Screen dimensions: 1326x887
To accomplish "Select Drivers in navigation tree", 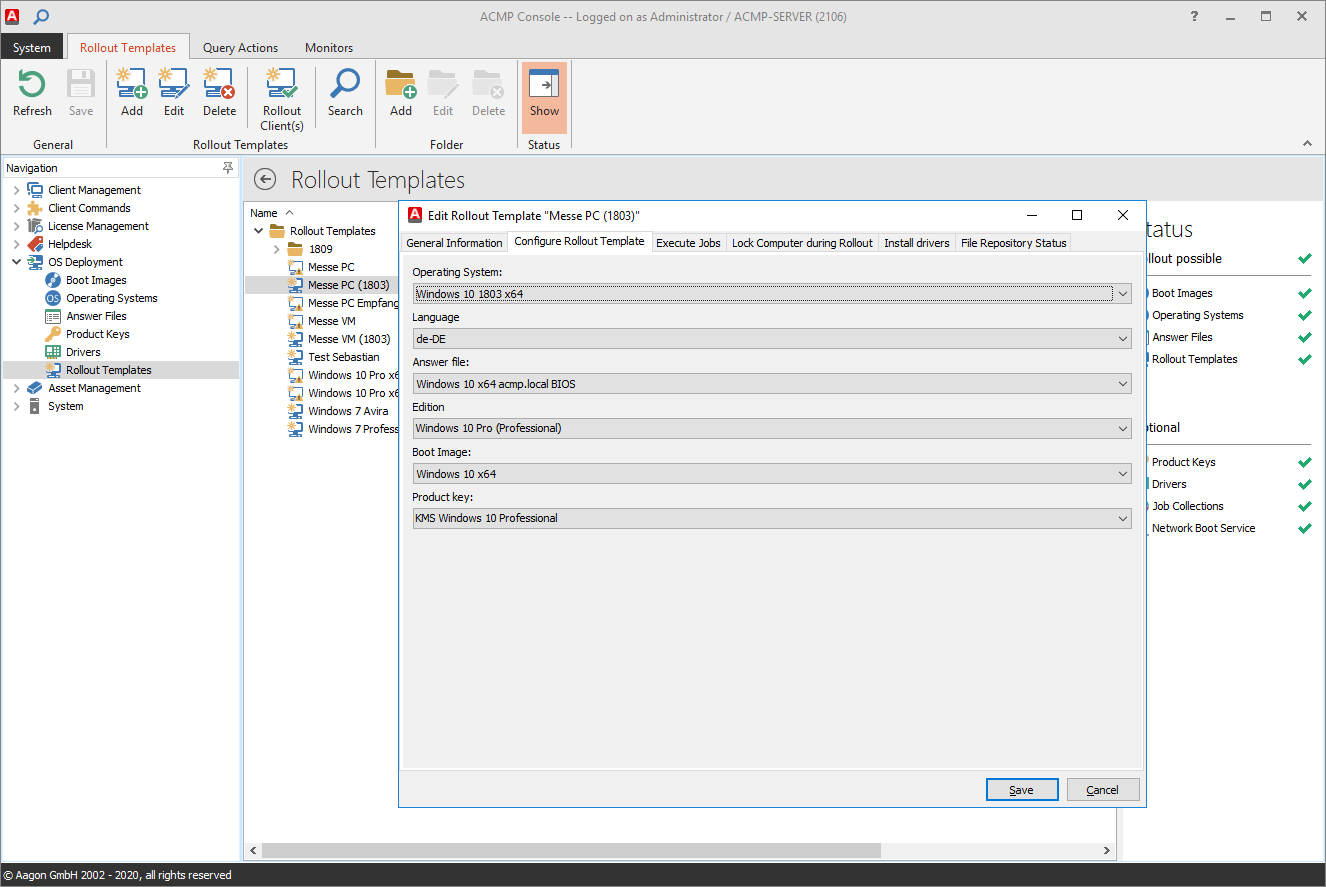I will point(83,352).
